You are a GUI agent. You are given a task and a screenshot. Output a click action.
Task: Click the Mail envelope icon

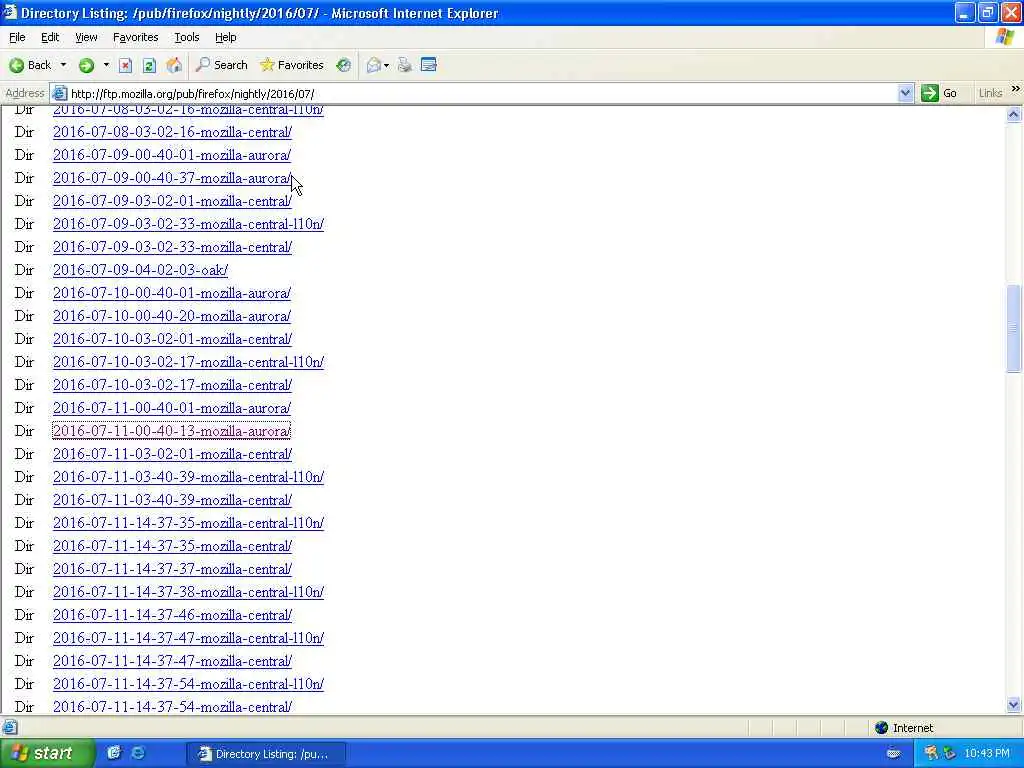click(x=374, y=65)
